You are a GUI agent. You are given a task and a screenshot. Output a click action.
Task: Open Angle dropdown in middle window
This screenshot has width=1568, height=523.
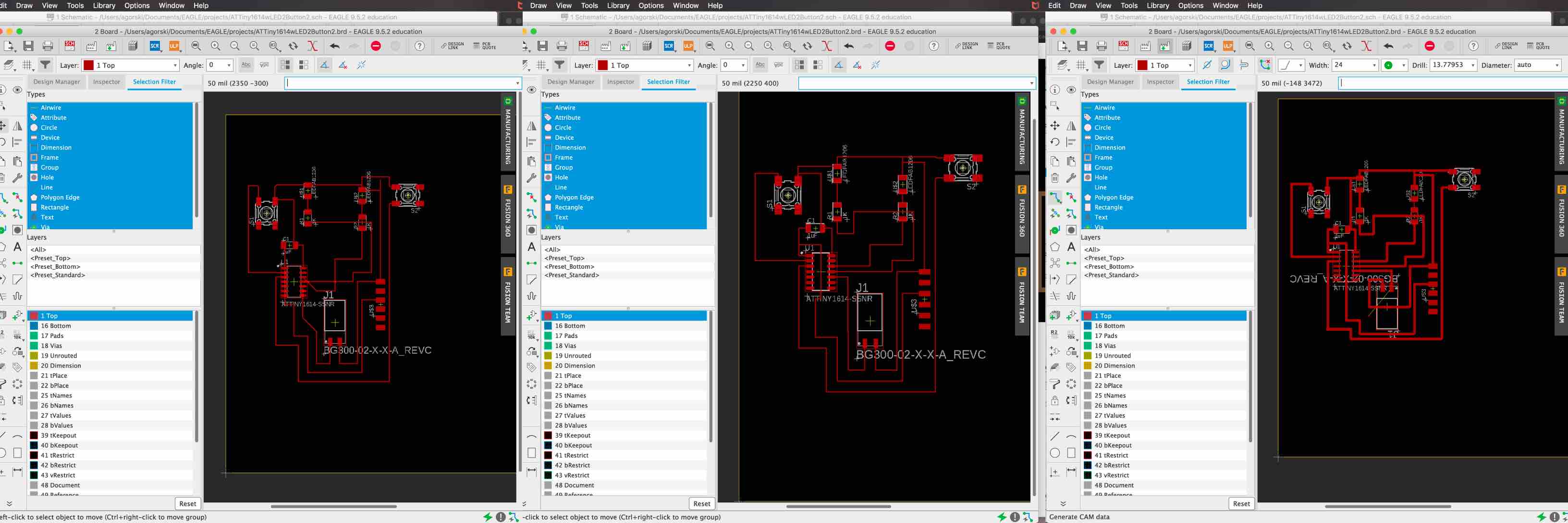click(734, 65)
